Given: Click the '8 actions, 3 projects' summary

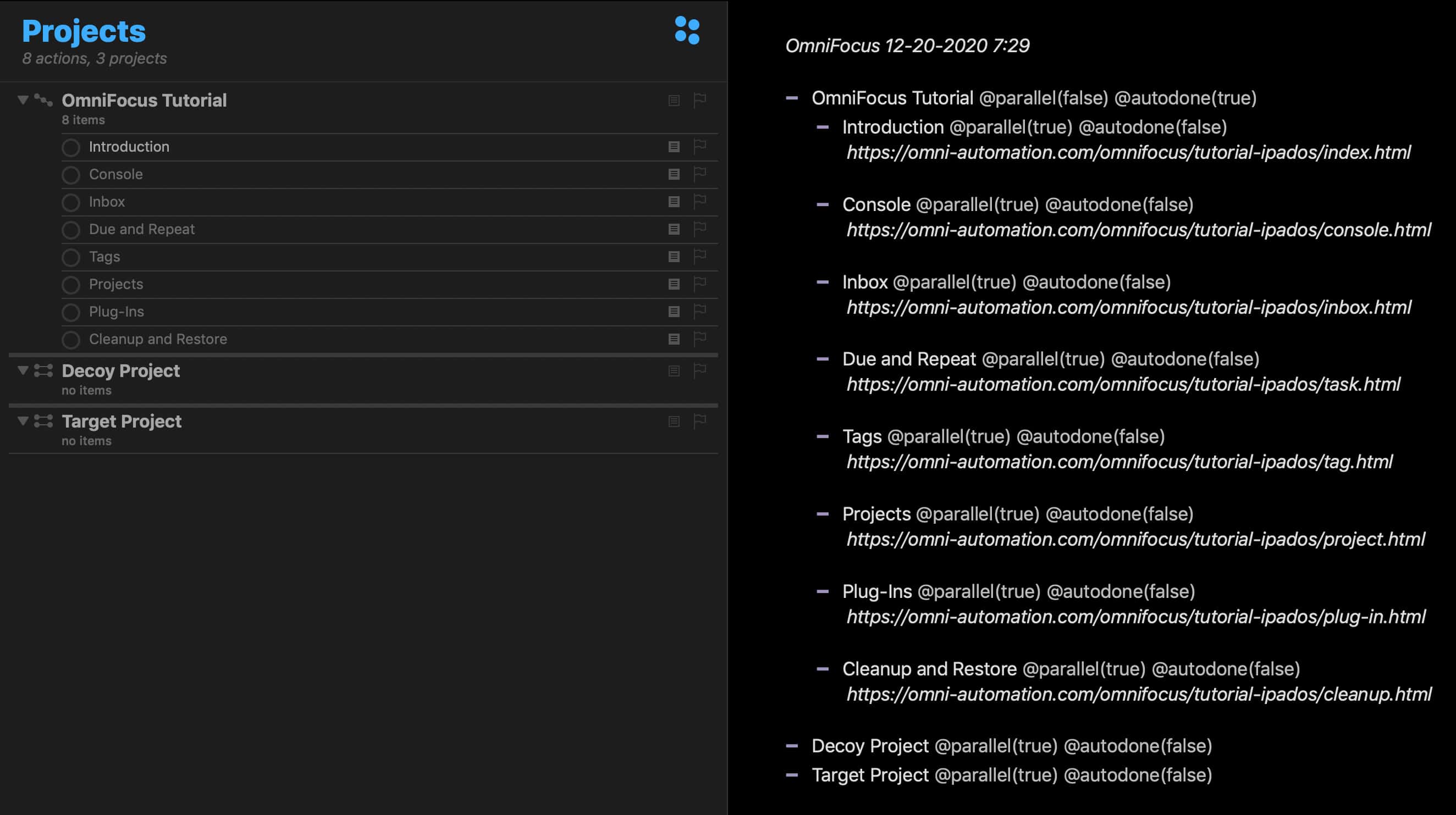Looking at the screenshot, I should tap(95, 58).
